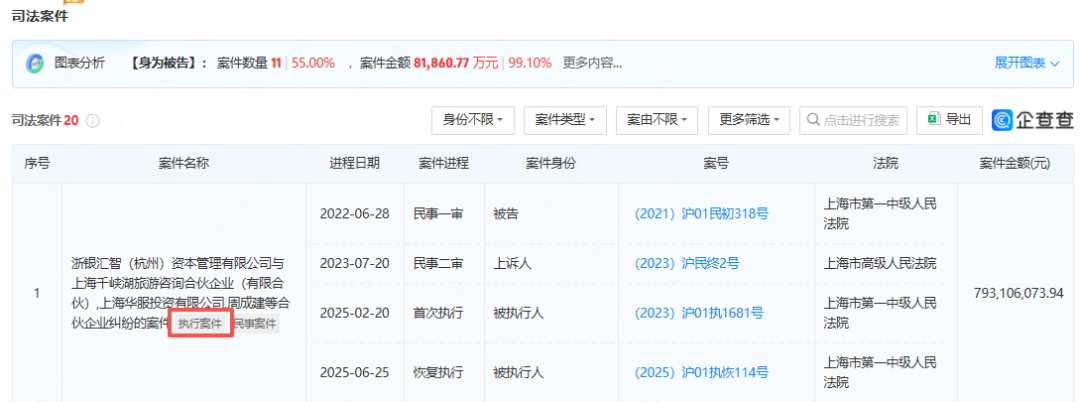This screenshot has height=402, width=1080.
Task: Click the amount 793,106,073.94
Action: 1019,293
